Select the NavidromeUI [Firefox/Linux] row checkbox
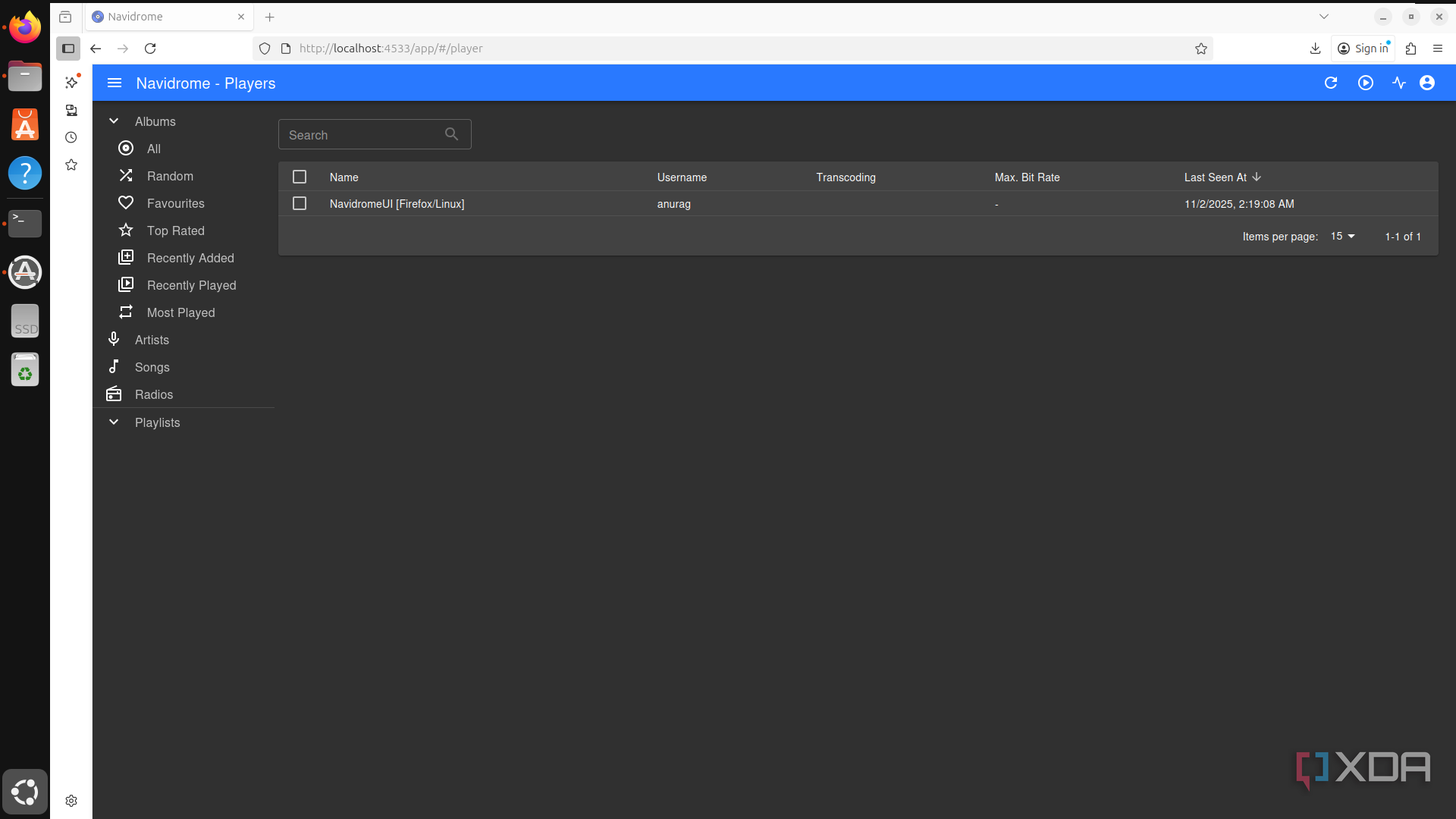Screen dimensions: 1456x819 click(x=300, y=203)
